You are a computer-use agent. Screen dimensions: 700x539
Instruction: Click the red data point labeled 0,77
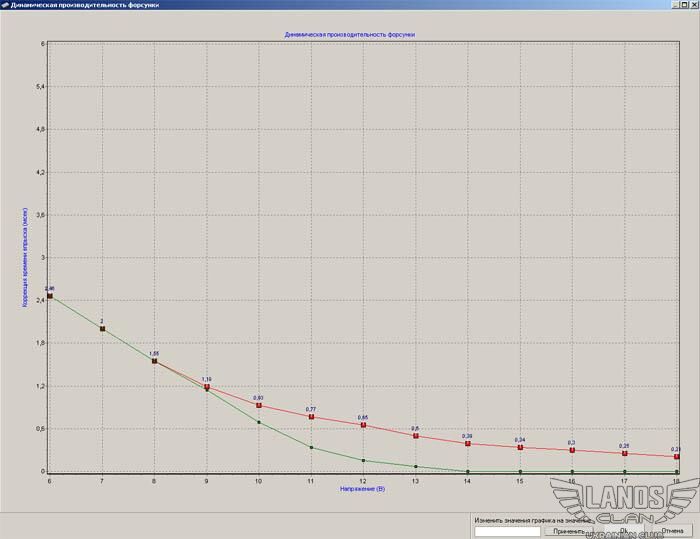(x=311, y=417)
